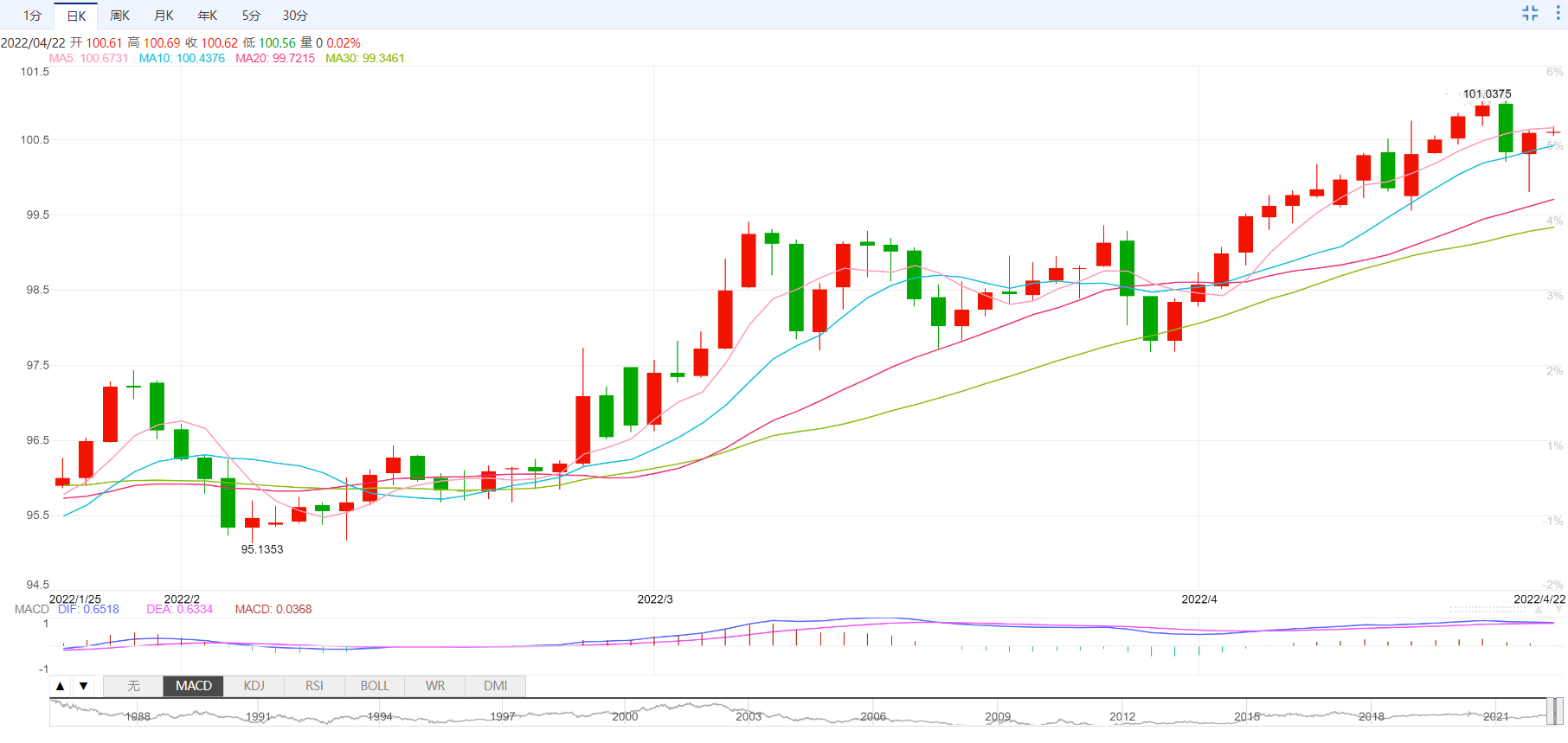Enable the RSI indicator
This screenshot has height=743, width=1568.
314,686
